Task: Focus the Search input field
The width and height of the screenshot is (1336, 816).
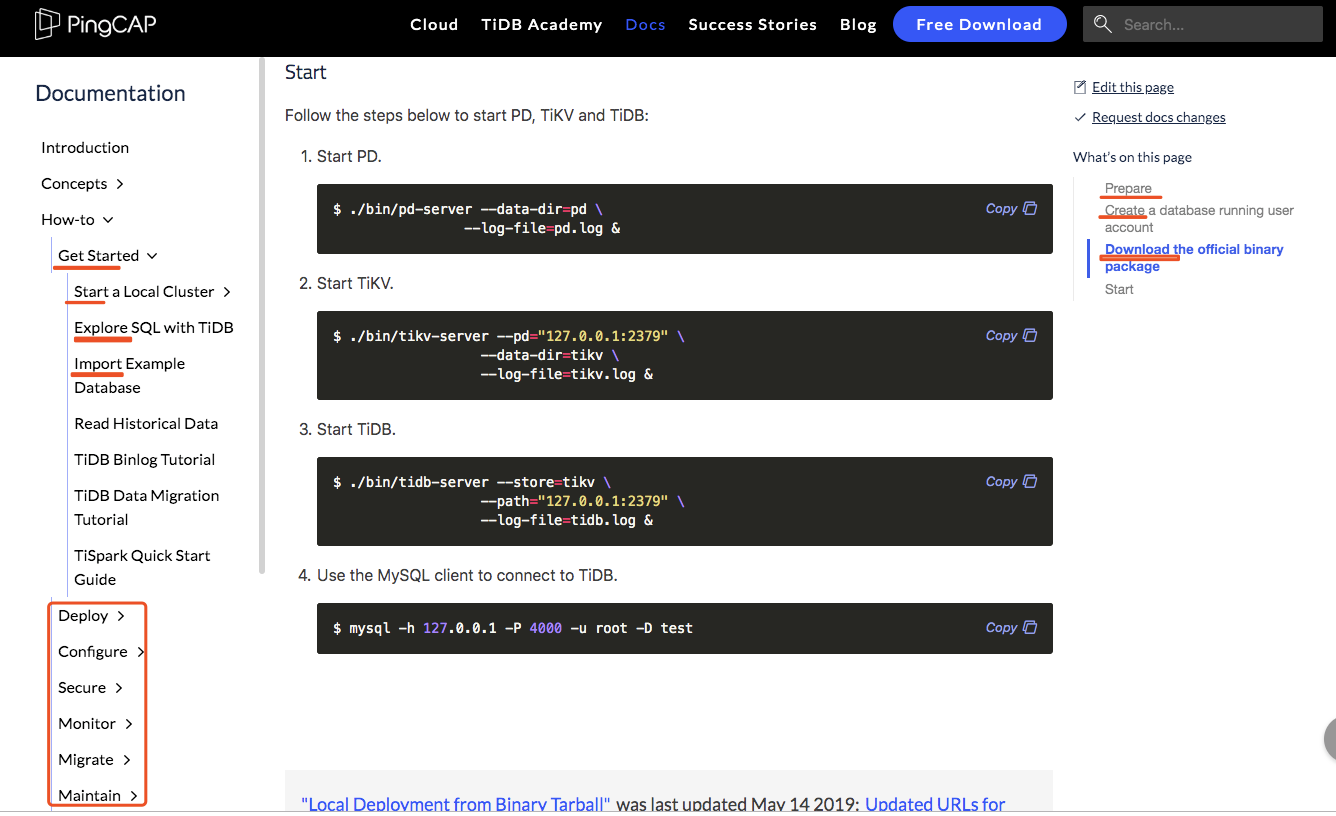Action: point(1203,24)
